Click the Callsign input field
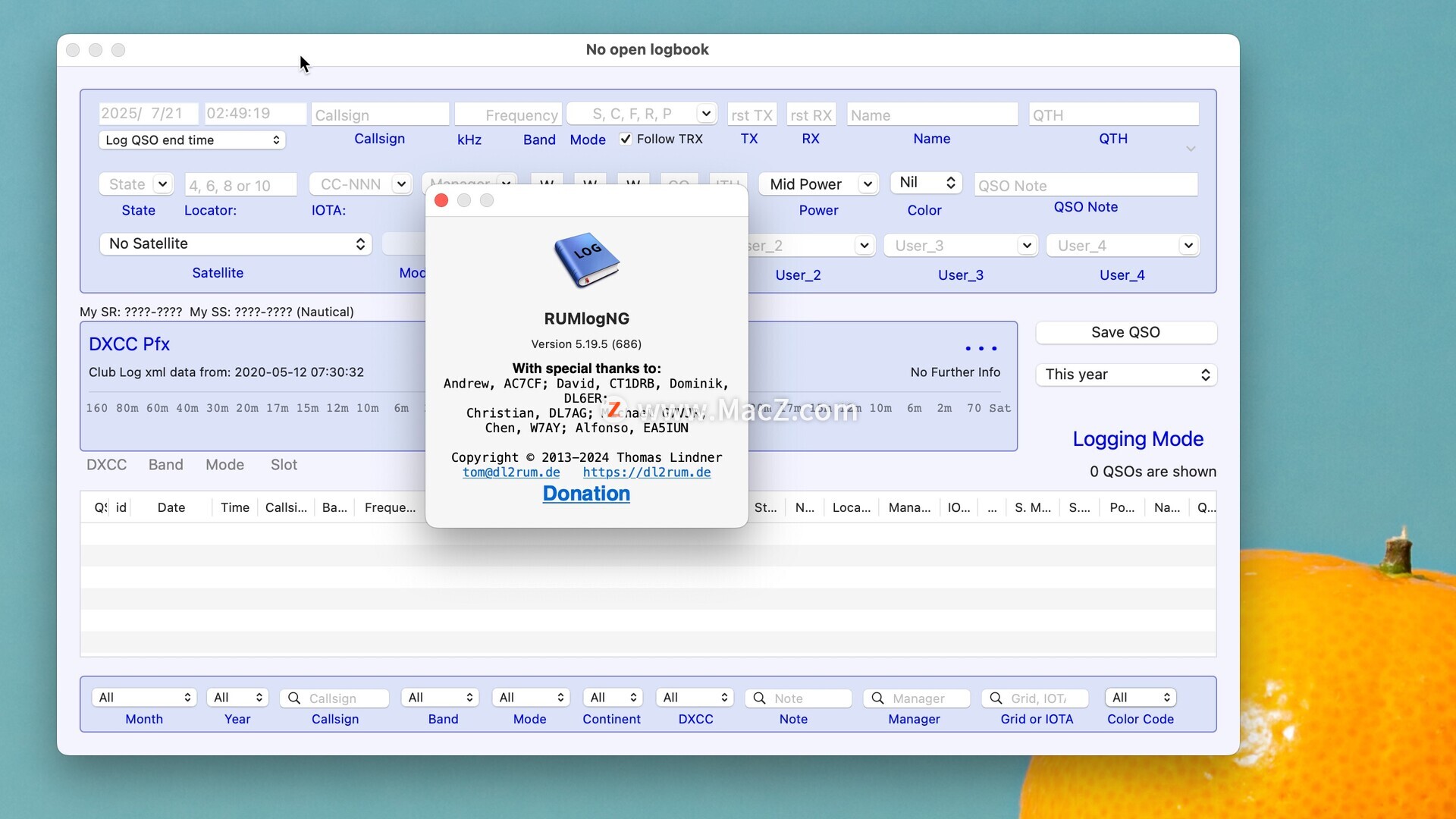 pos(380,115)
